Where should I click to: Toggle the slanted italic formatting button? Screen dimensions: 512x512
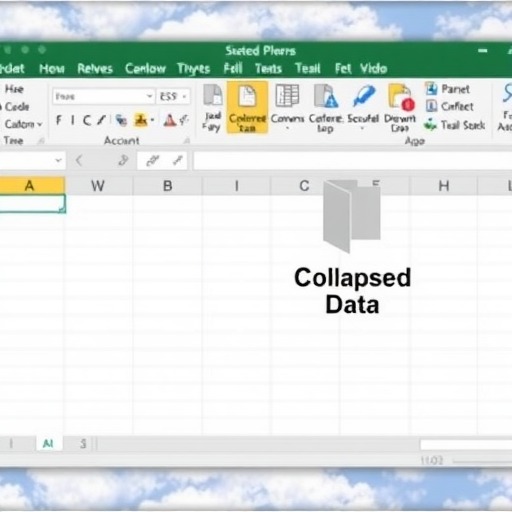[101, 120]
